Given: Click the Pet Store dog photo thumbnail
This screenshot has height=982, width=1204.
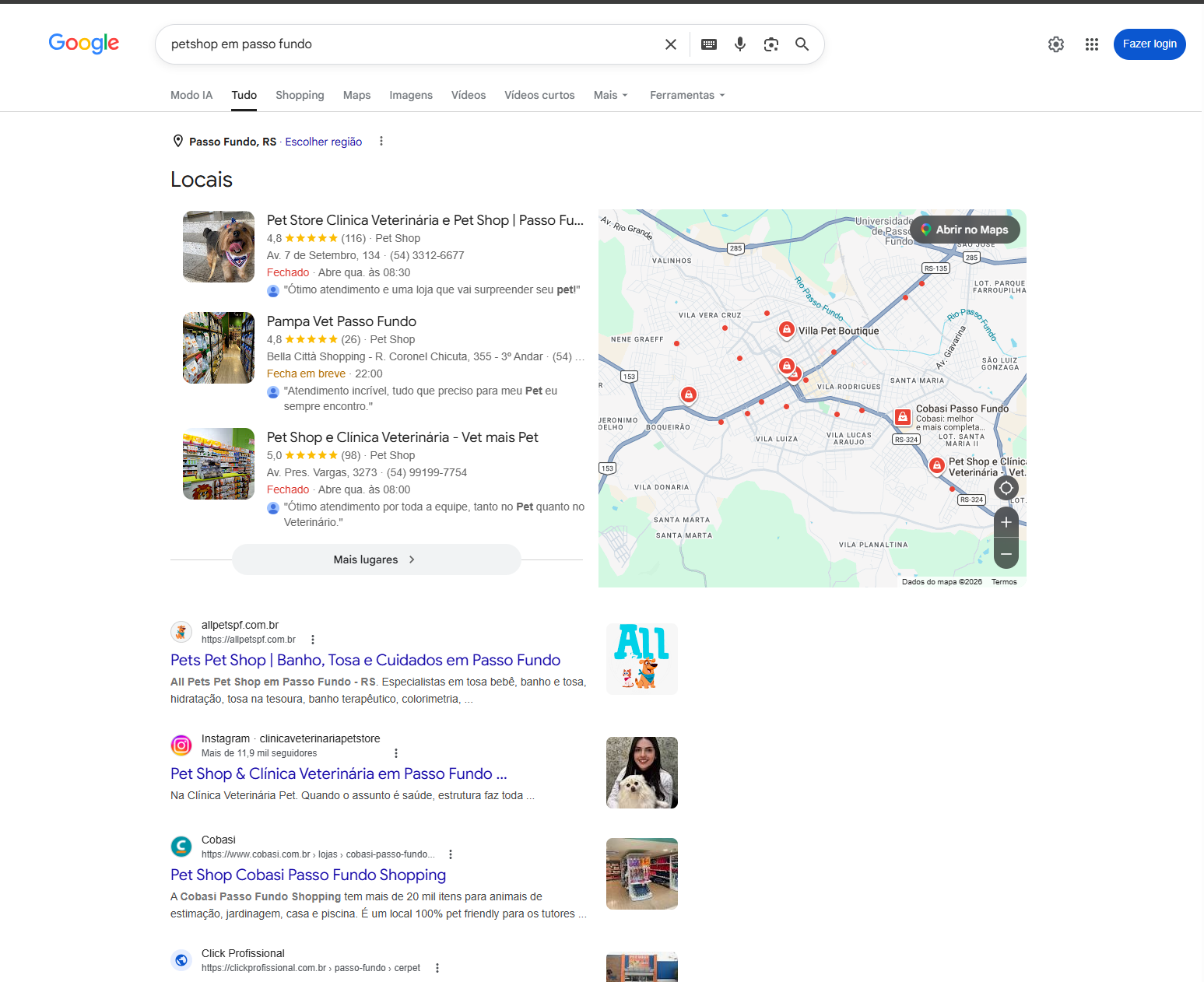Looking at the screenshot, I should pos(219,247).
